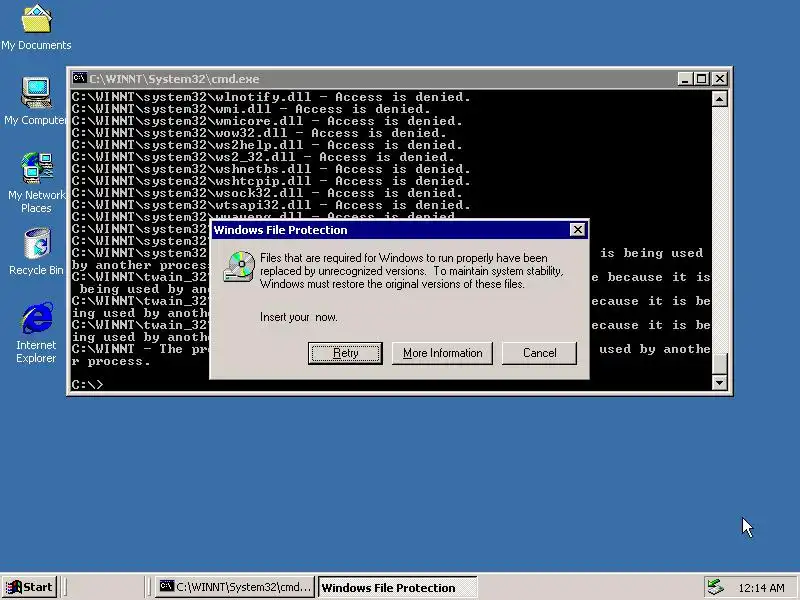Click the Retry button
800x600 pixels.
[345, 353]
